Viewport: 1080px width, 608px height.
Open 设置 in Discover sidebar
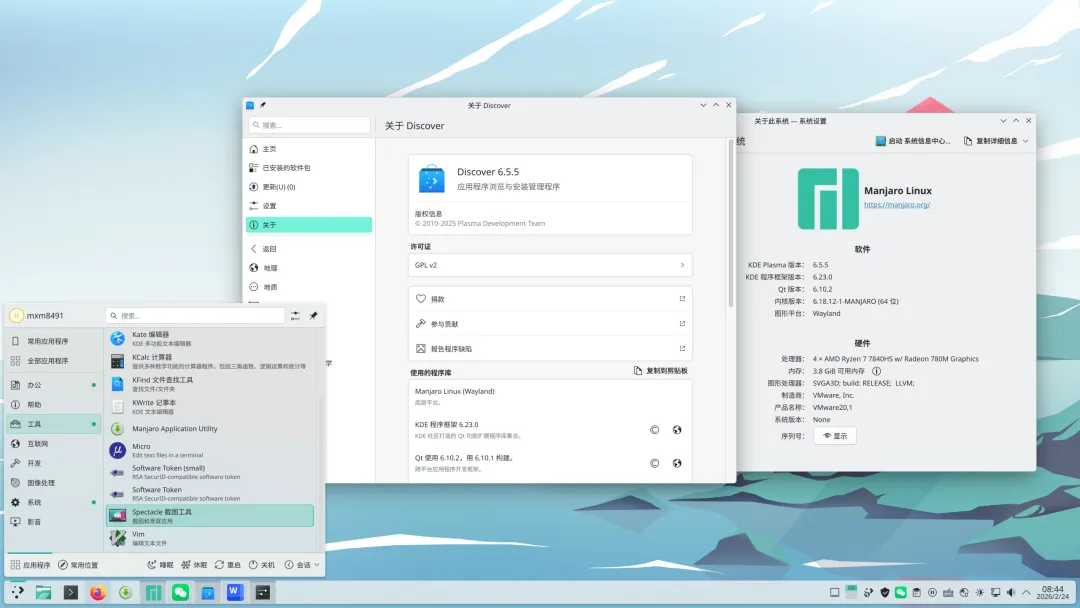coord(309,206)
